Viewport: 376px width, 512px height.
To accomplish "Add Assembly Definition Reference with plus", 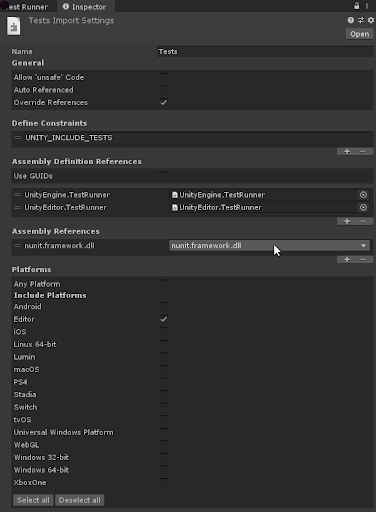I will (347, 221).
